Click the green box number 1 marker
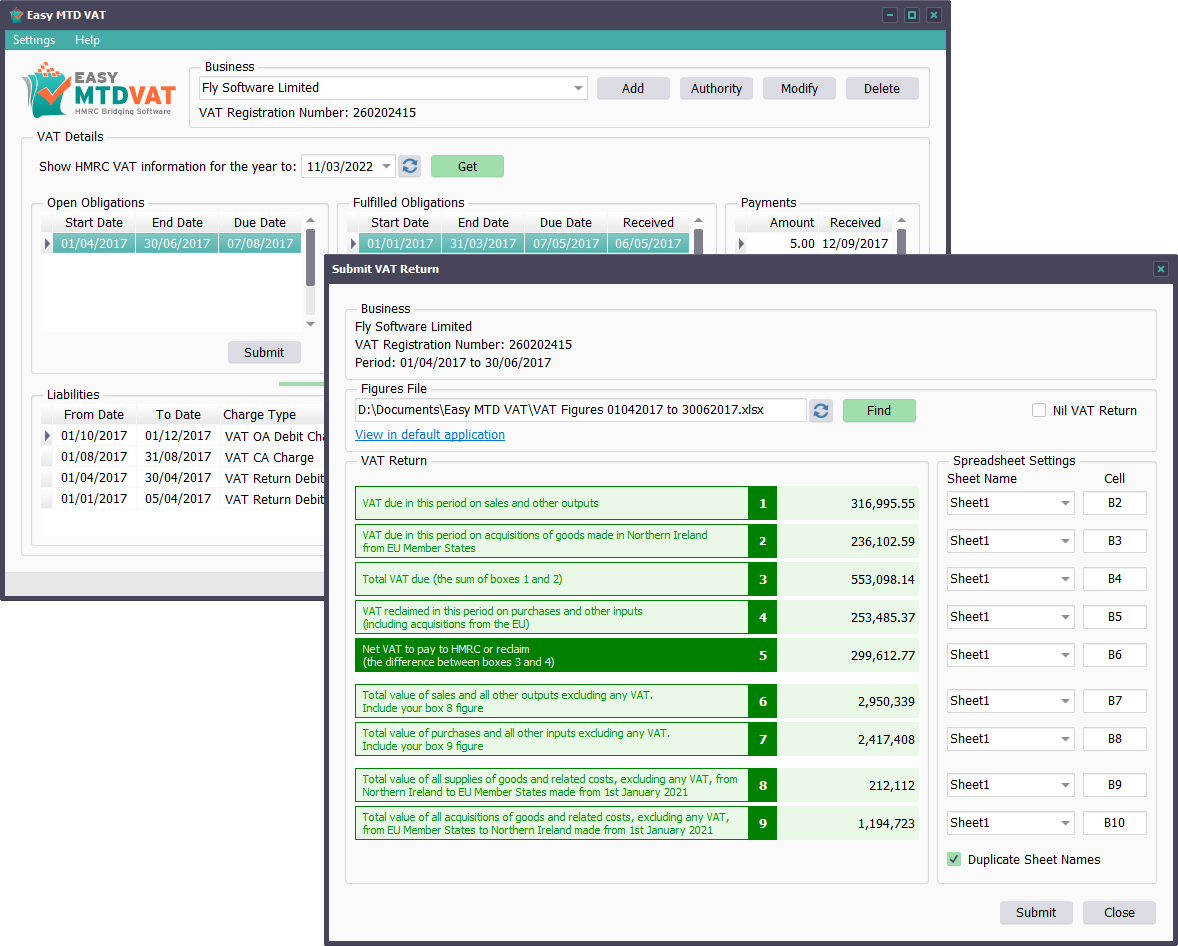Image resolution: width=1178 pixels, height=946 pixels. pyautogui.click(x=763, y=503)
